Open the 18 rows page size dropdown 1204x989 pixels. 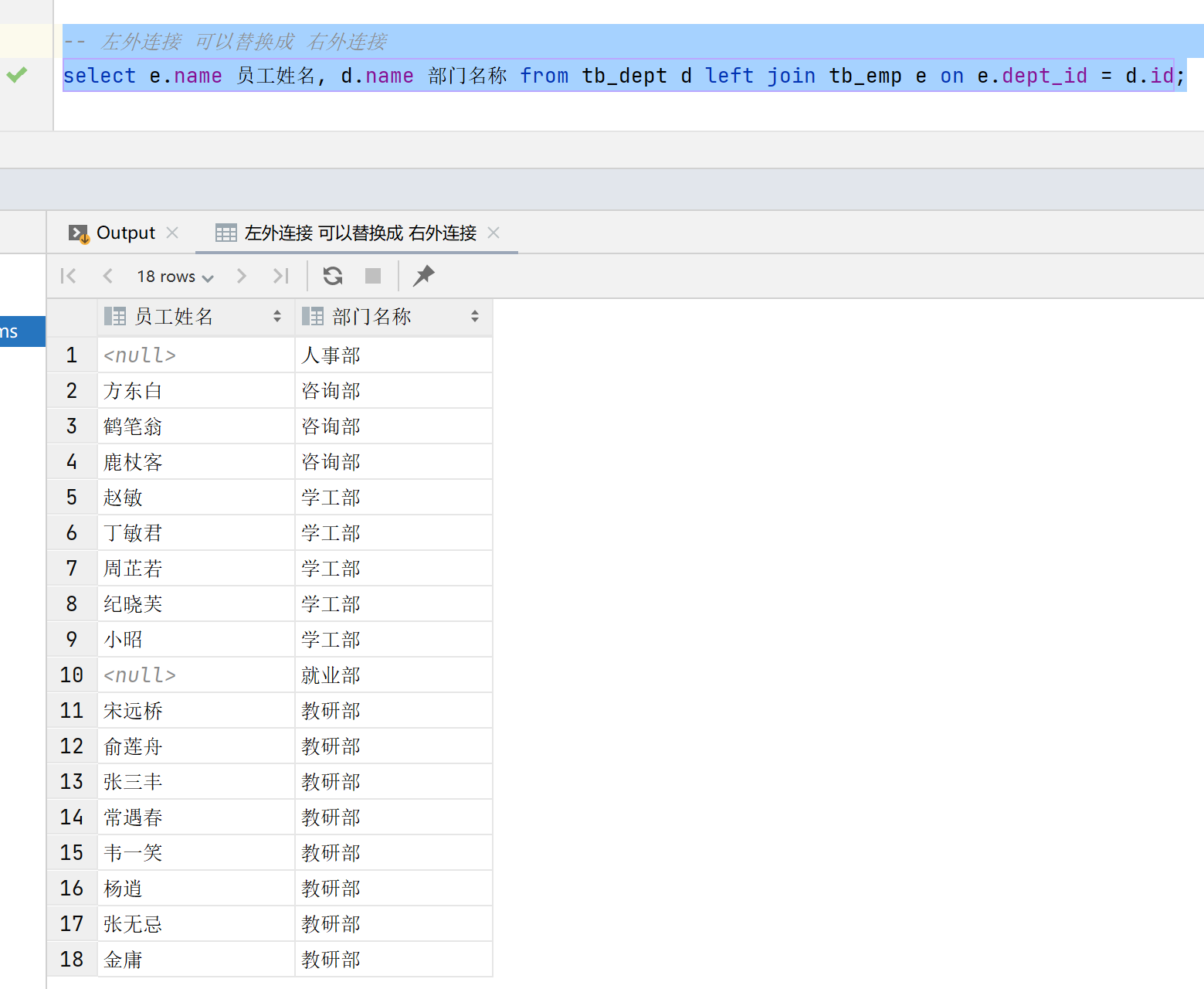coord(175,277)
